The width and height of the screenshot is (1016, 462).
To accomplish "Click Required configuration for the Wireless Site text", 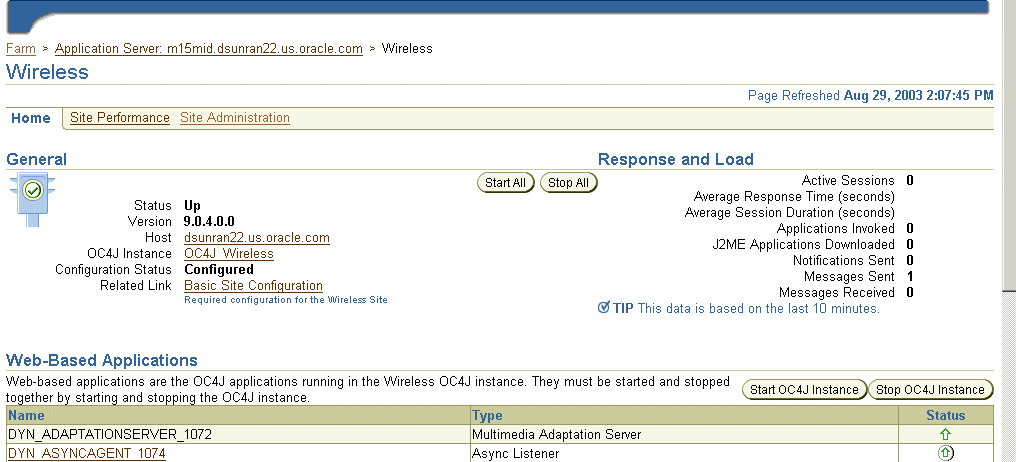I will pyautogui.click(x=286, y=300).
